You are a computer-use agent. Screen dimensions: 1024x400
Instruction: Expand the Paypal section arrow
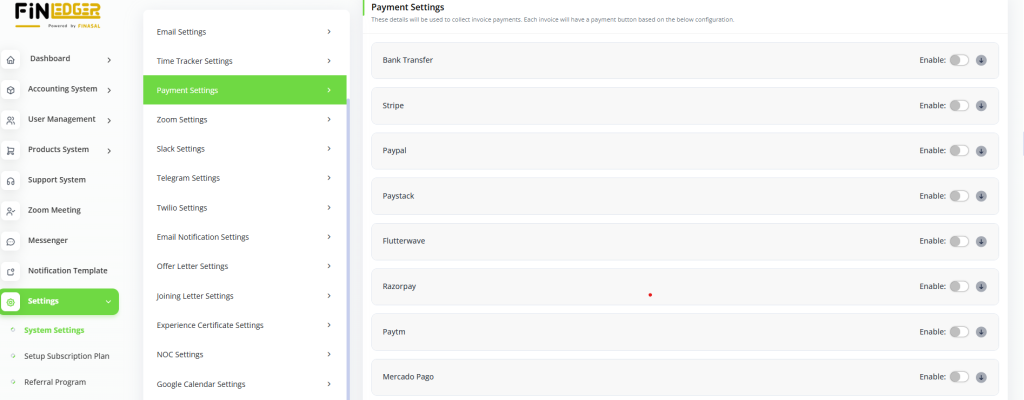[981, 151]
